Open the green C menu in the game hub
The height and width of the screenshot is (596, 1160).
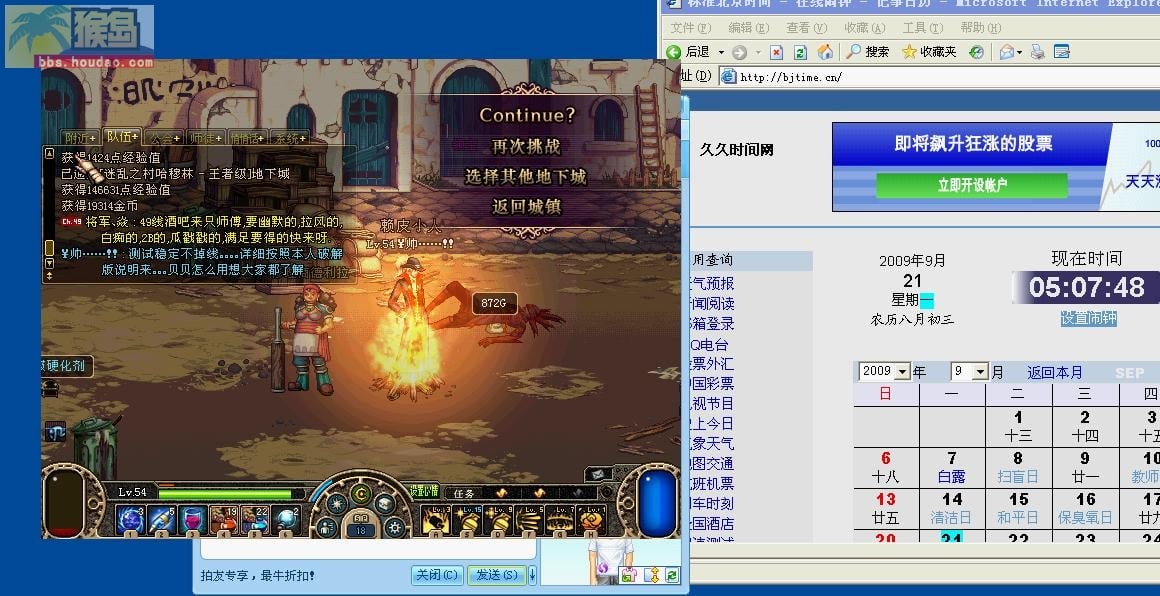(361, 493)
